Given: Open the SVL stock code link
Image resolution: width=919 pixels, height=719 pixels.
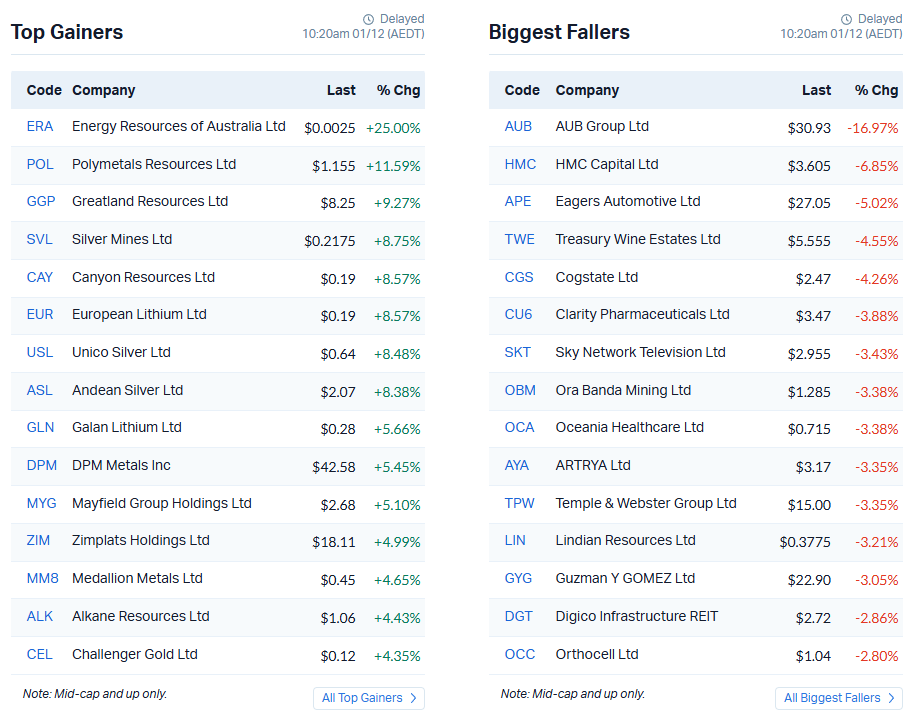Looking at the screenshot, I should (x=39, y=240).
